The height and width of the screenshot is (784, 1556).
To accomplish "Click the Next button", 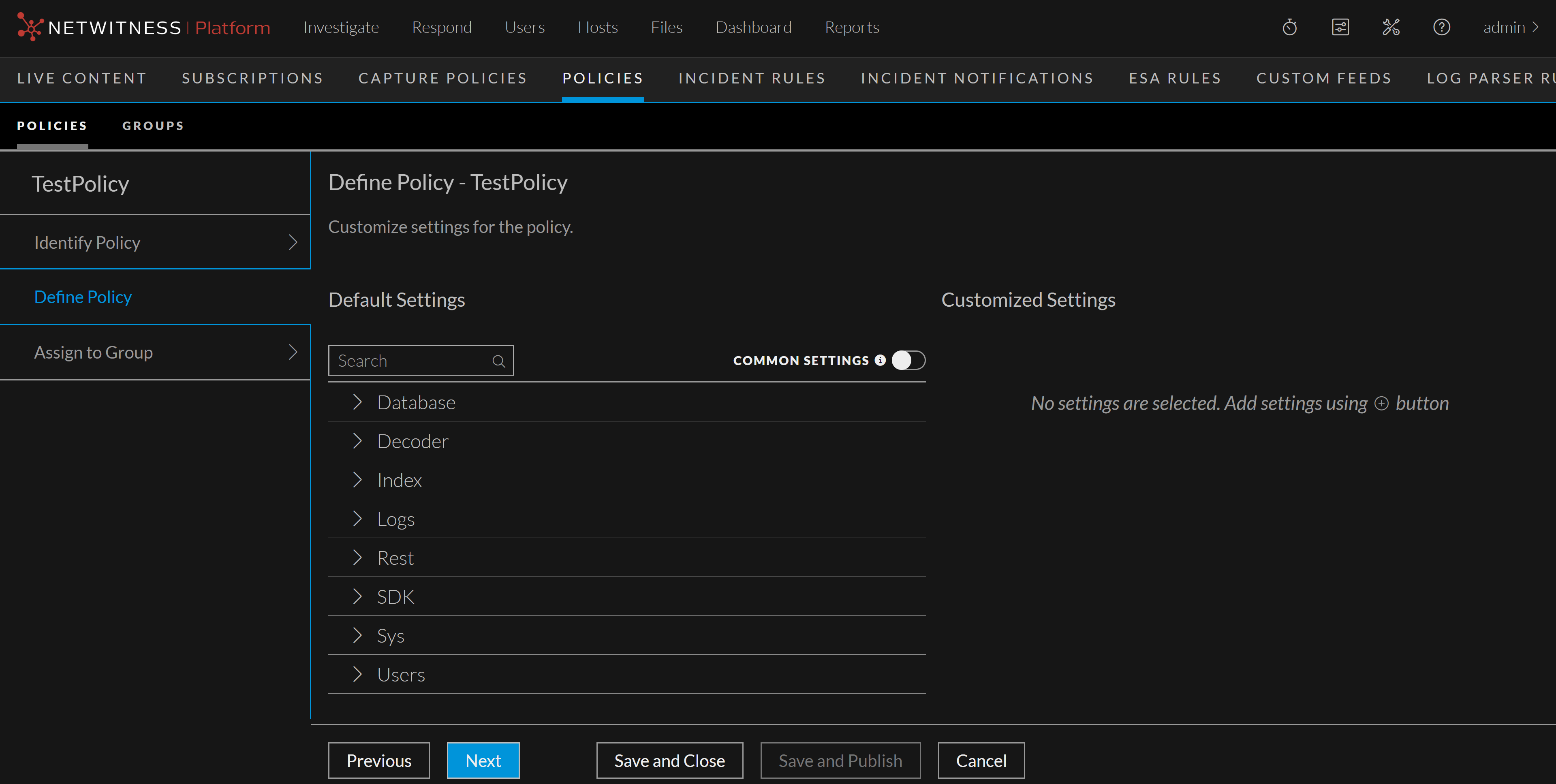I will 483,761.
